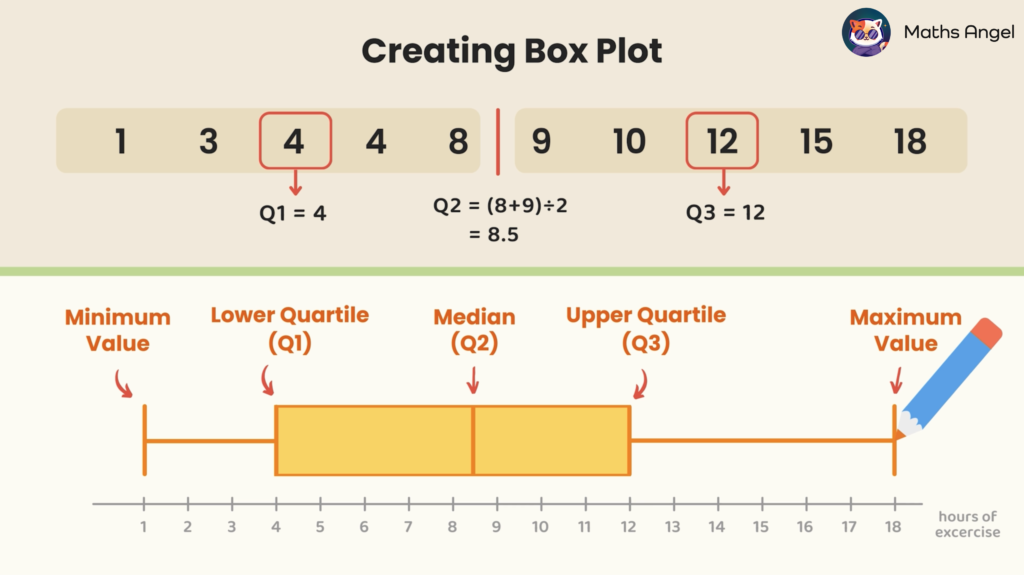
Task: Click the Q2 = (8+9)÷2 formula
Action: [x=500, y=205]
